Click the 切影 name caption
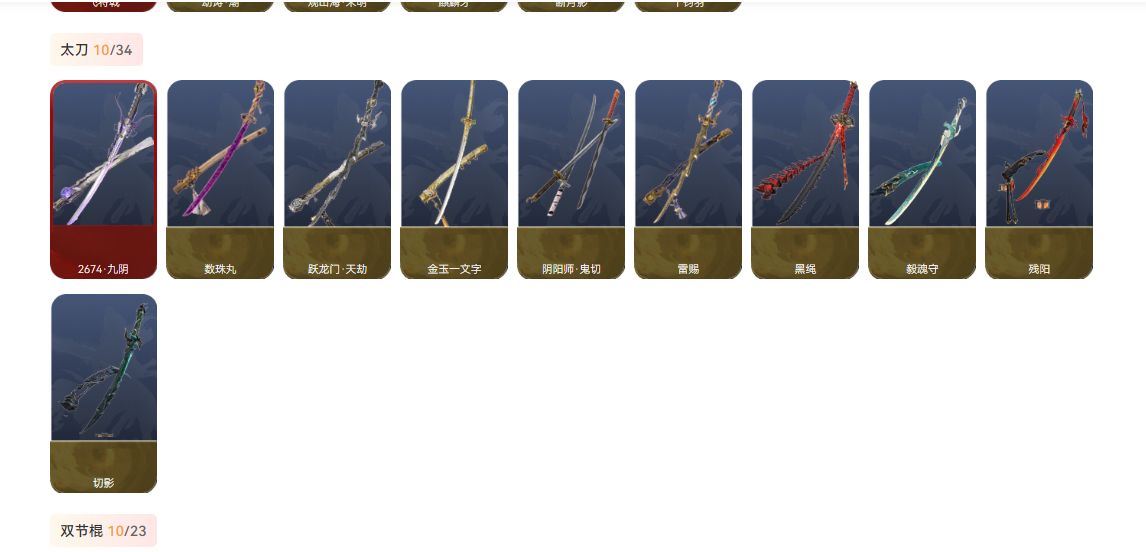This screenshot has width=1146, height=552. (x=104, y=483)
